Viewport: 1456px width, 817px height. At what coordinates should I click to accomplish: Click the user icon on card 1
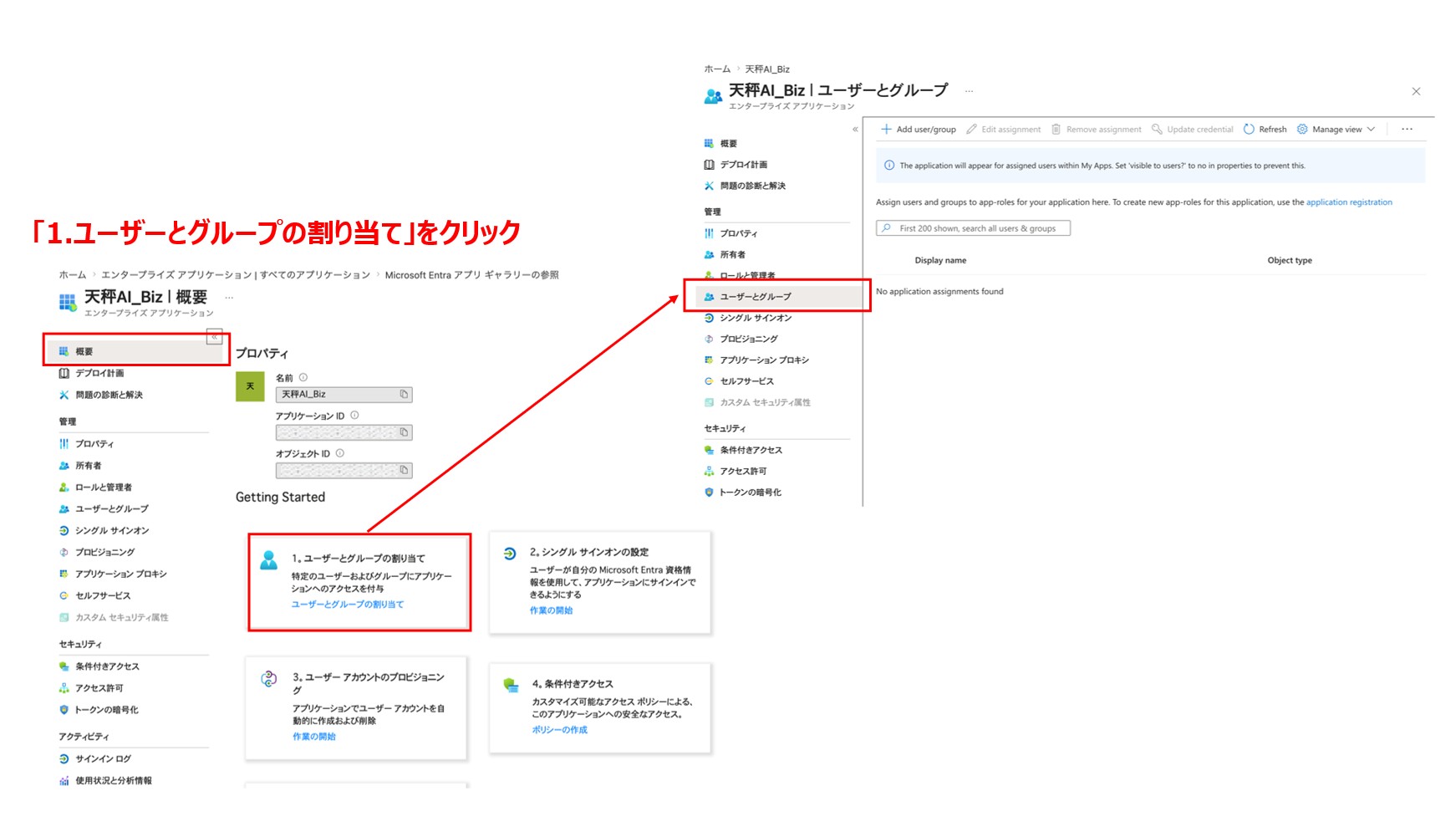(x=269, y=560)
